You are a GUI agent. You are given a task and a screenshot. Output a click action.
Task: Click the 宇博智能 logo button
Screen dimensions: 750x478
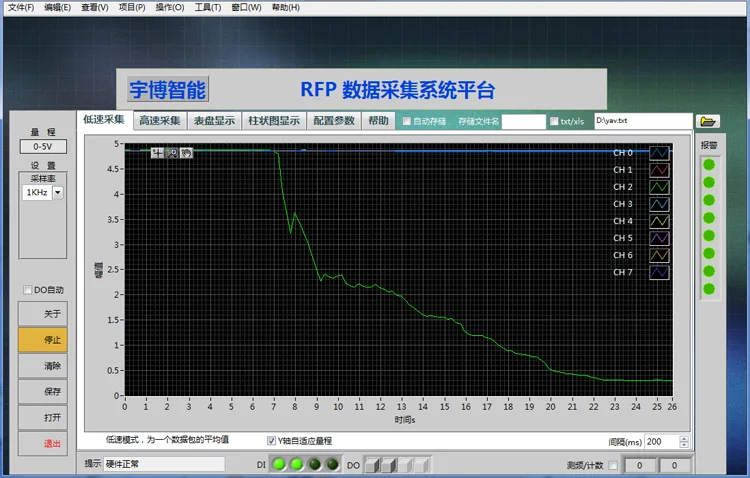[168, 89]
